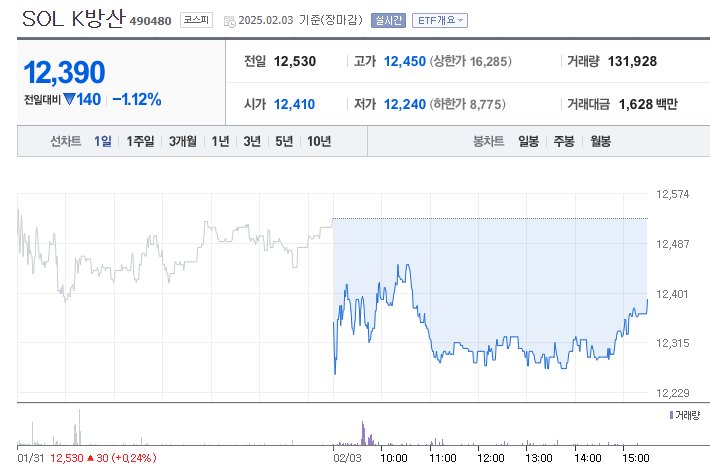Click the 전일 value 12,530
Screen dimensions: 710x476
(x=295, y=61)
